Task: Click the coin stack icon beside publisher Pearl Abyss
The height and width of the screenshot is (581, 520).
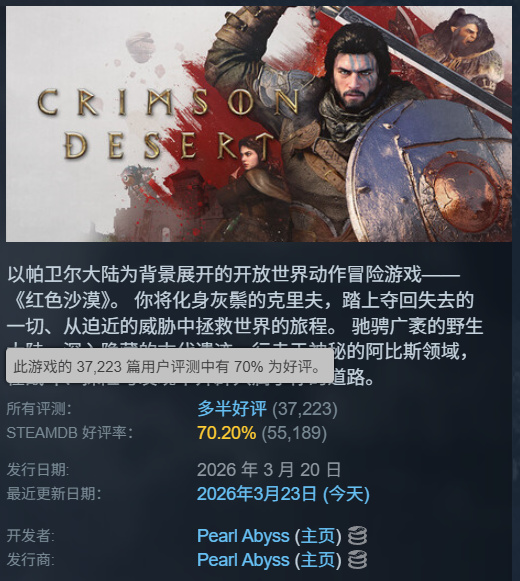Action: click(357, 560)
